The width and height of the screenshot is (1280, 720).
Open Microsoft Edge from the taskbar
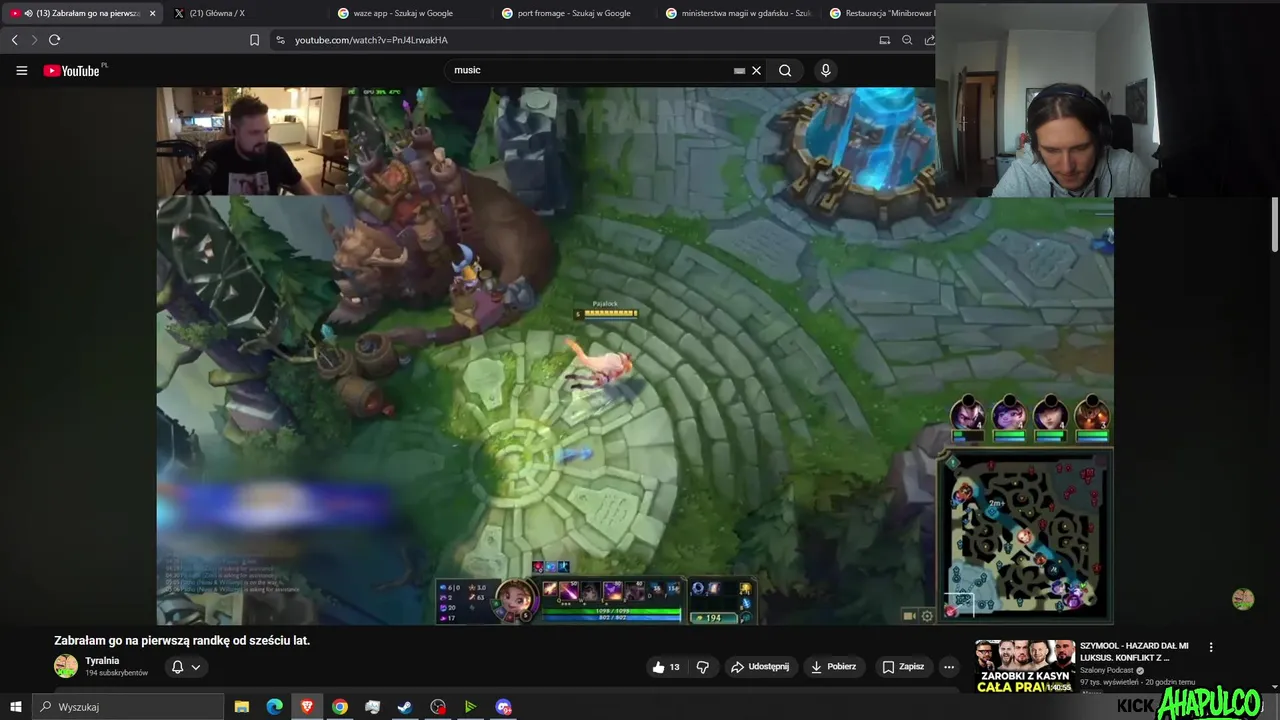tap(274, 707)
